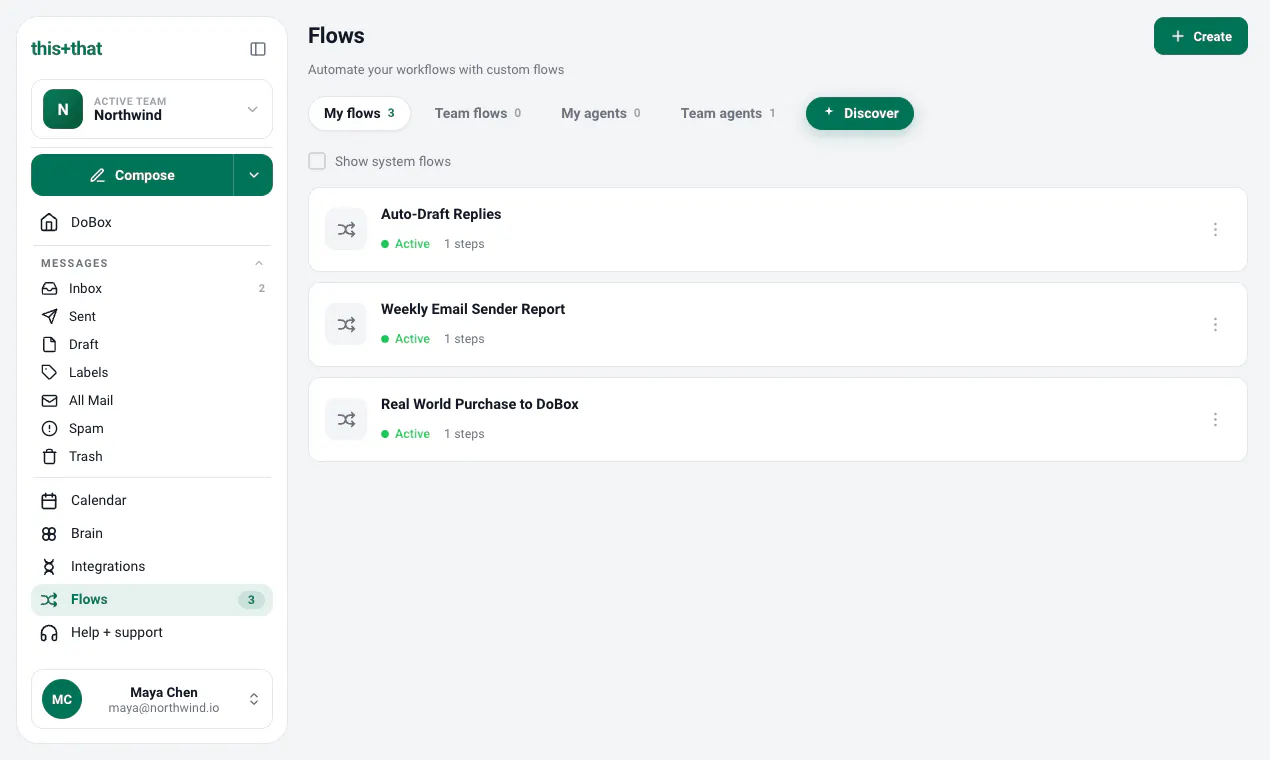Click Active status of Real World Purchase
The height and width of the screenshot is (760, 1270).
click(406, 434)
